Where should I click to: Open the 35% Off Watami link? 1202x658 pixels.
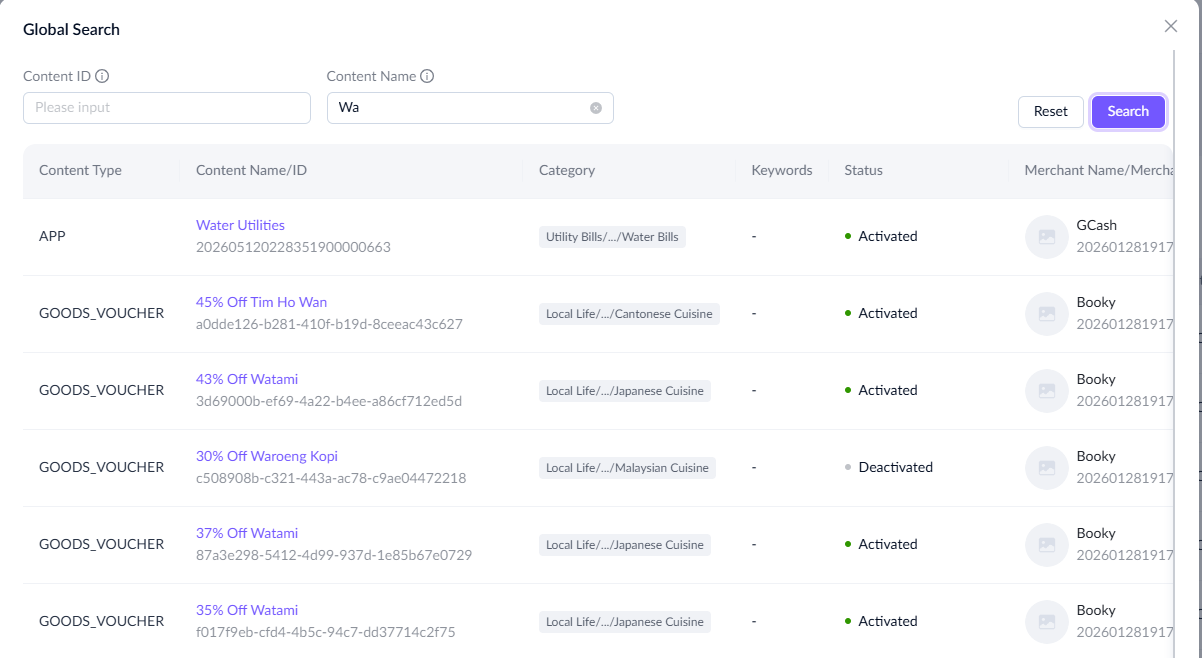point(247,610)
